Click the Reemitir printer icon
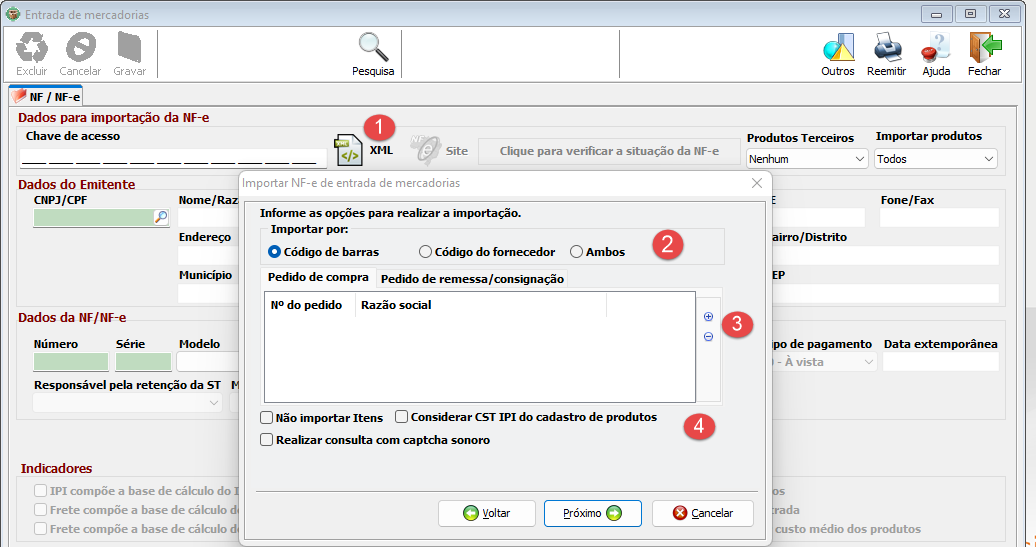1036x547 pixels. point(886,47)
